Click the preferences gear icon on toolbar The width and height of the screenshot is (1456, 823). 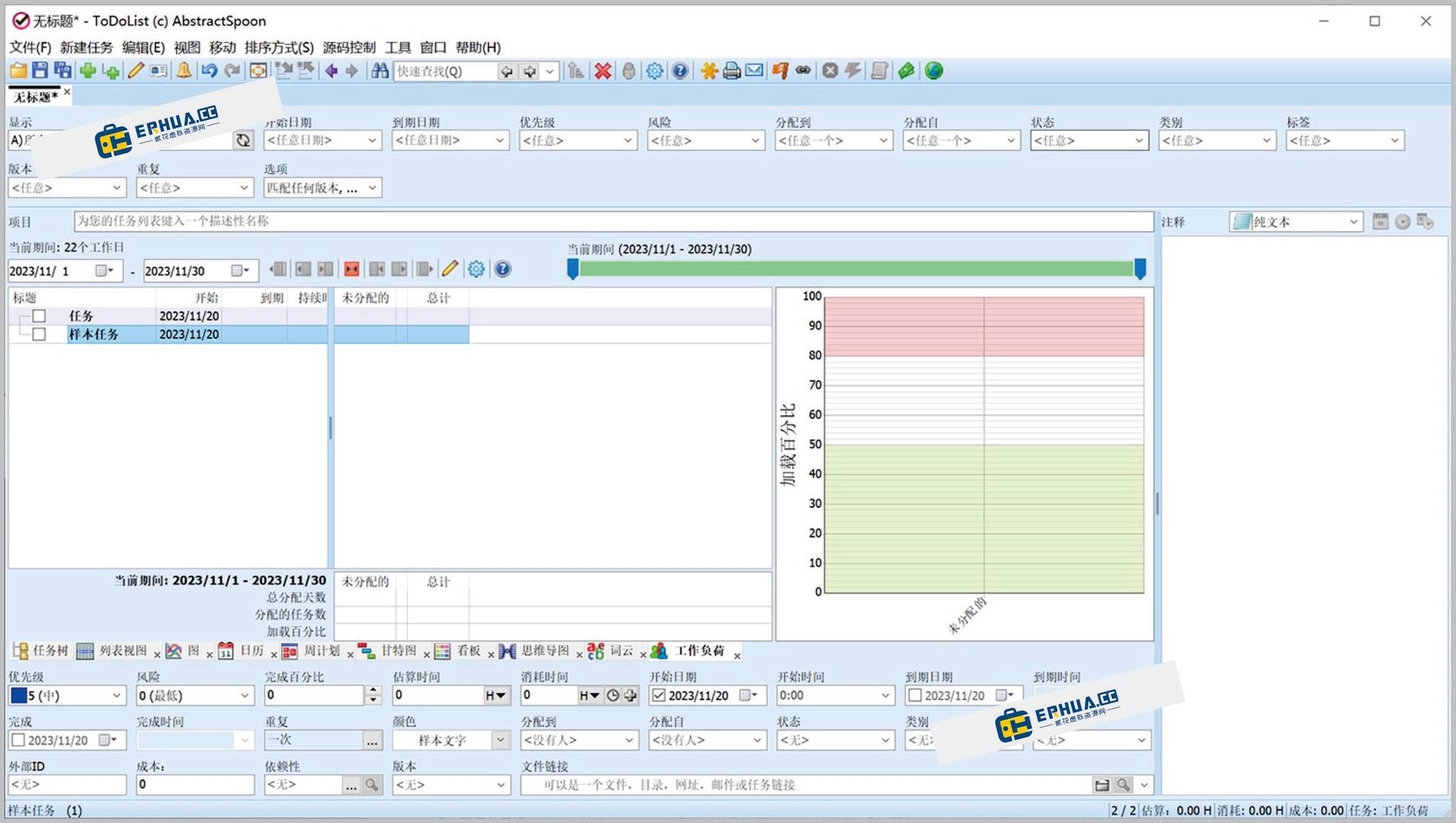pos(654,71)
